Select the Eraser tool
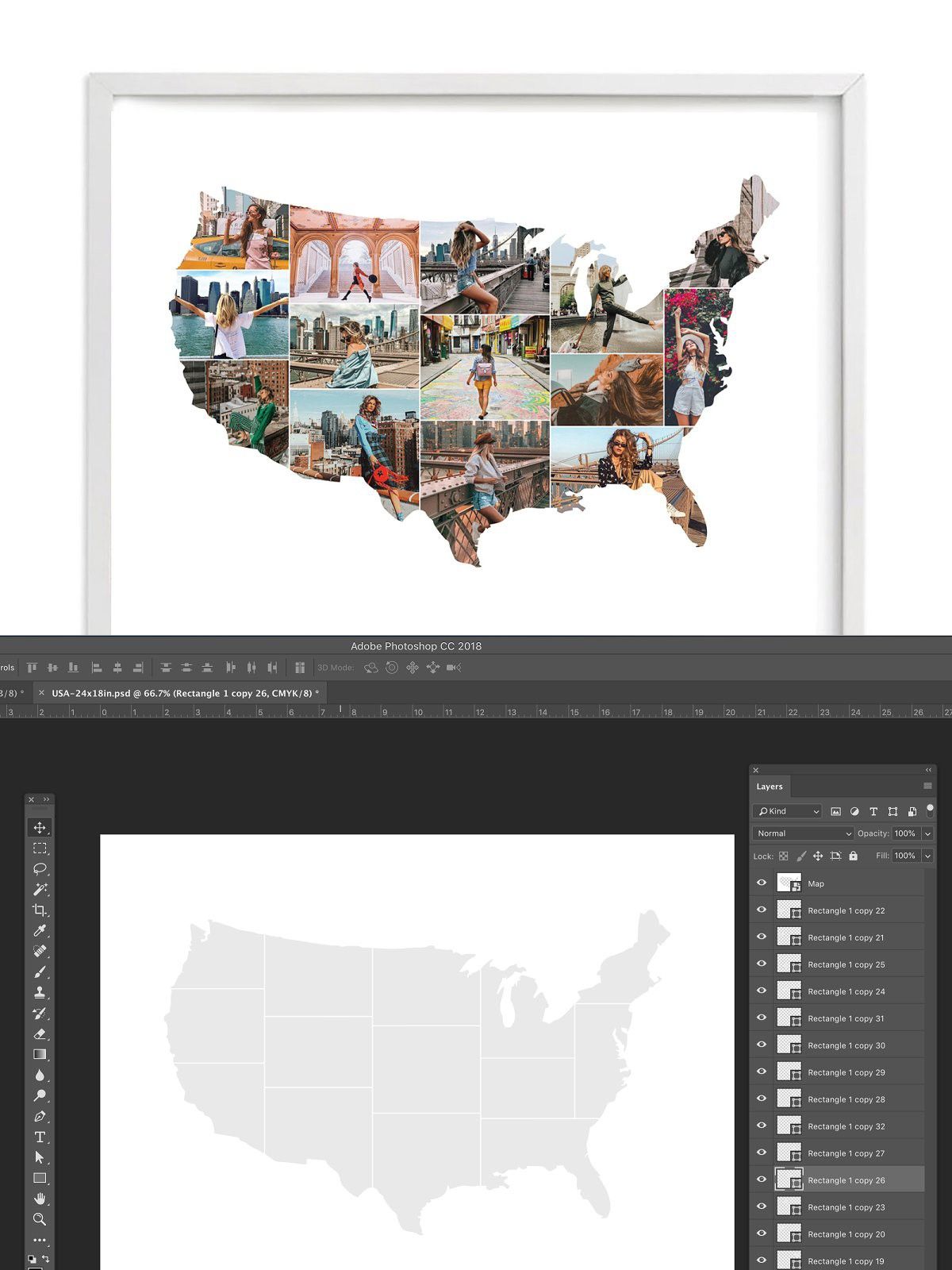This screenshot has width=952, height=1270. click(x=40, y=1033)
